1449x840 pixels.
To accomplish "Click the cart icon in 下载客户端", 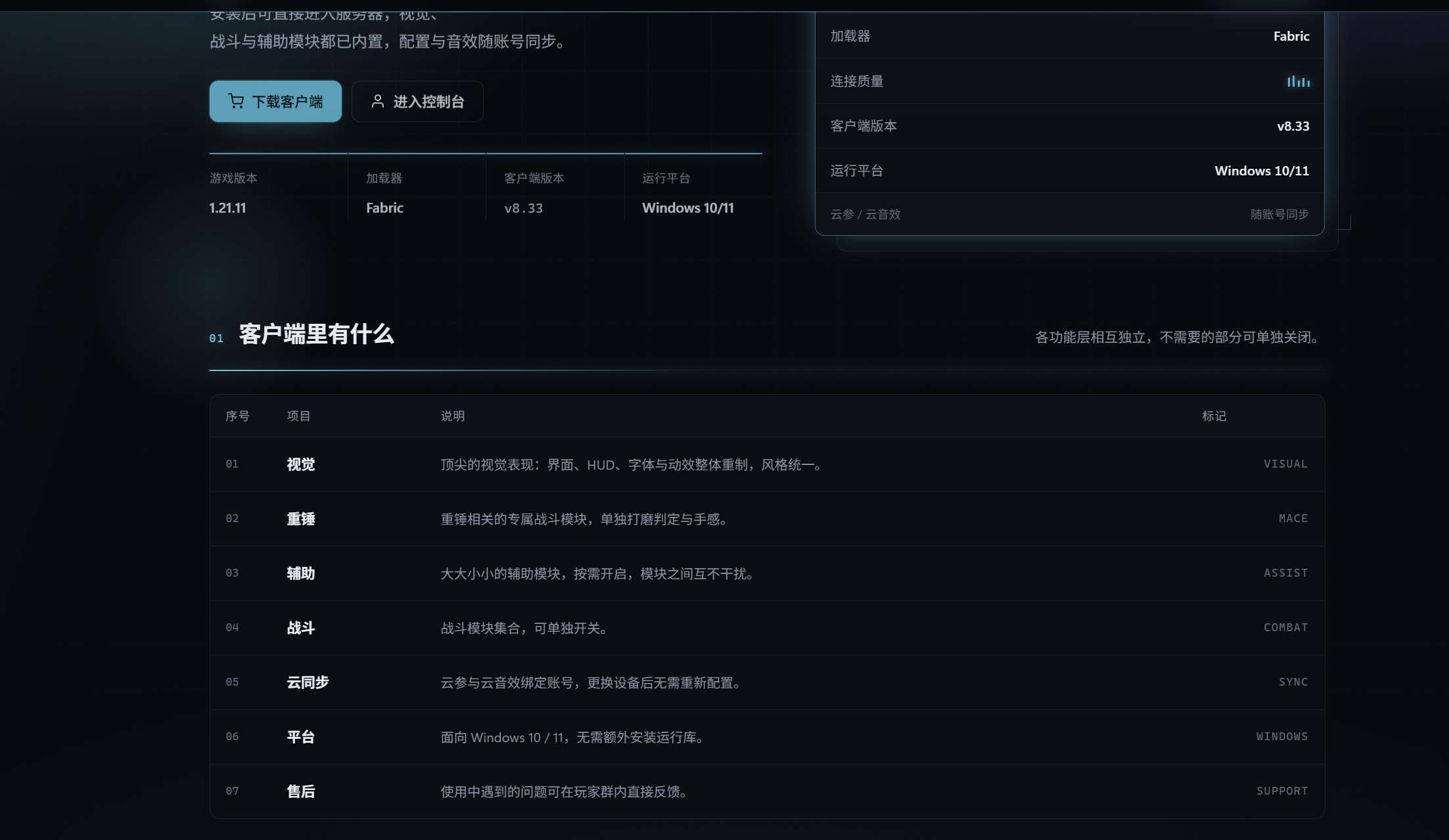I will coord(236,101).
